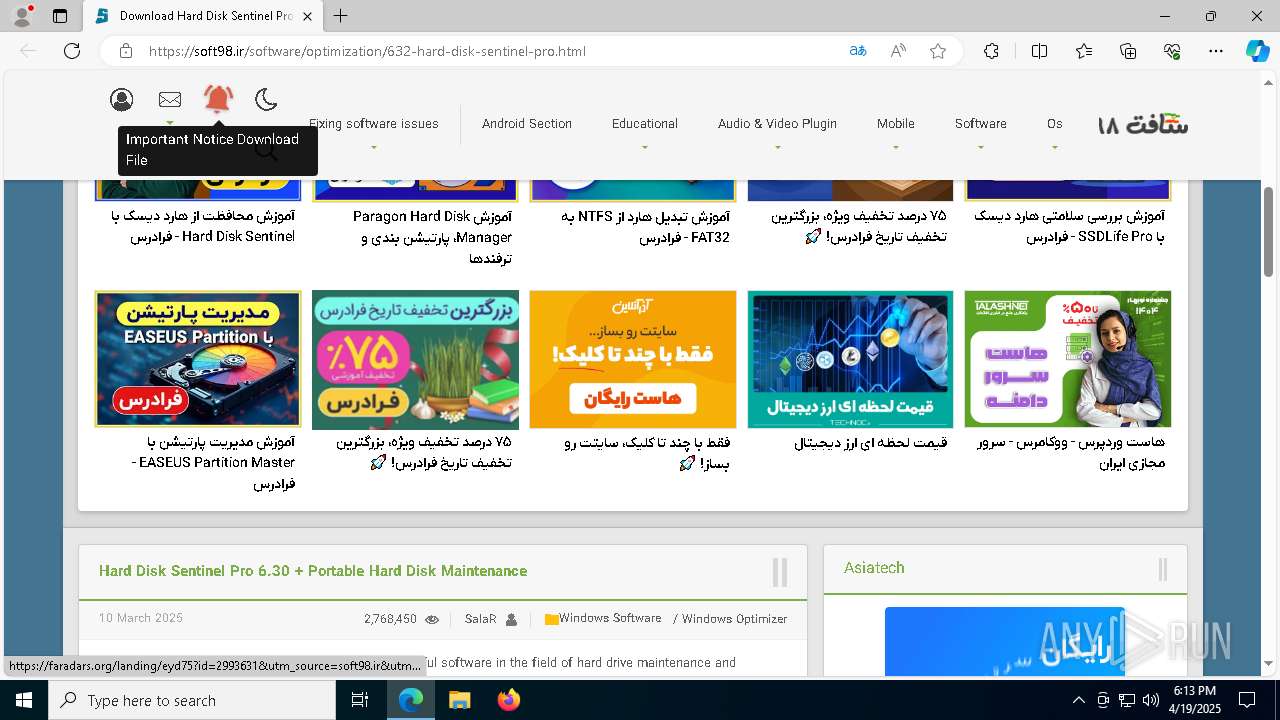Refresh the current page

point(72,51)
